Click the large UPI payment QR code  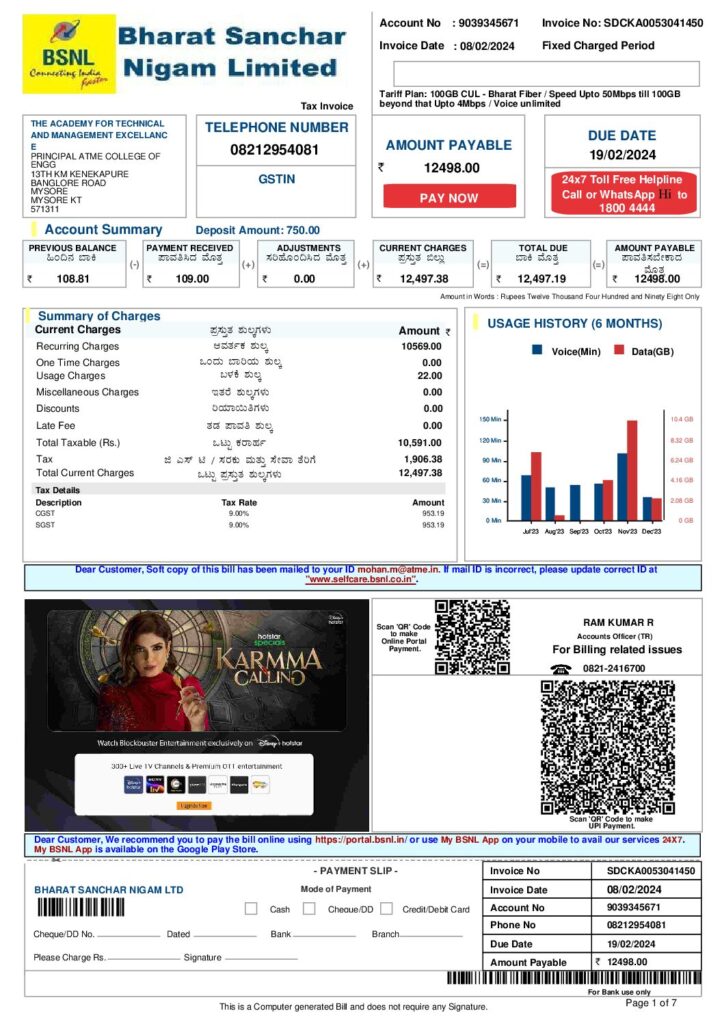point(608,746)
